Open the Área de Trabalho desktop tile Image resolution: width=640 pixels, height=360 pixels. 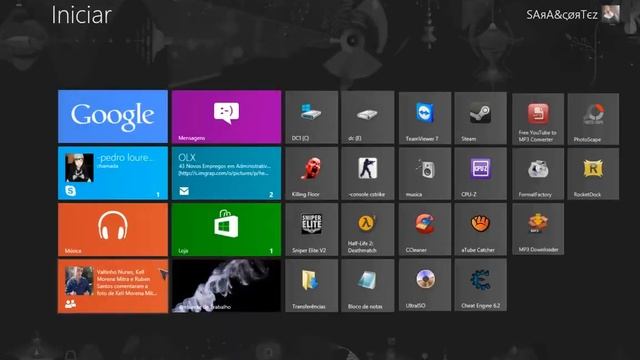pos(227,286)
